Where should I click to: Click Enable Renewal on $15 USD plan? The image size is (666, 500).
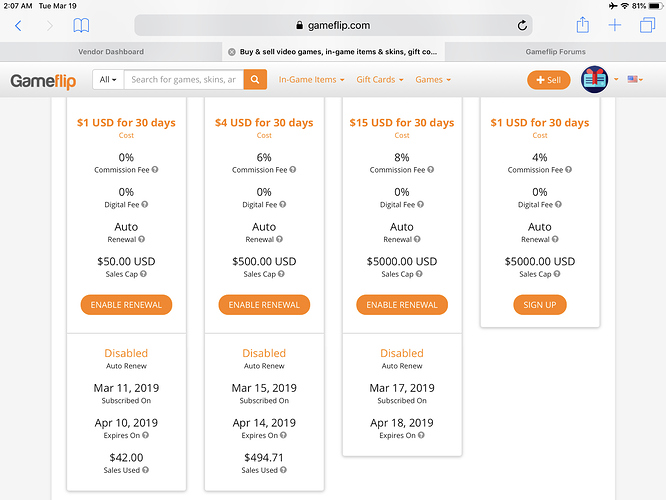[402, 305]
